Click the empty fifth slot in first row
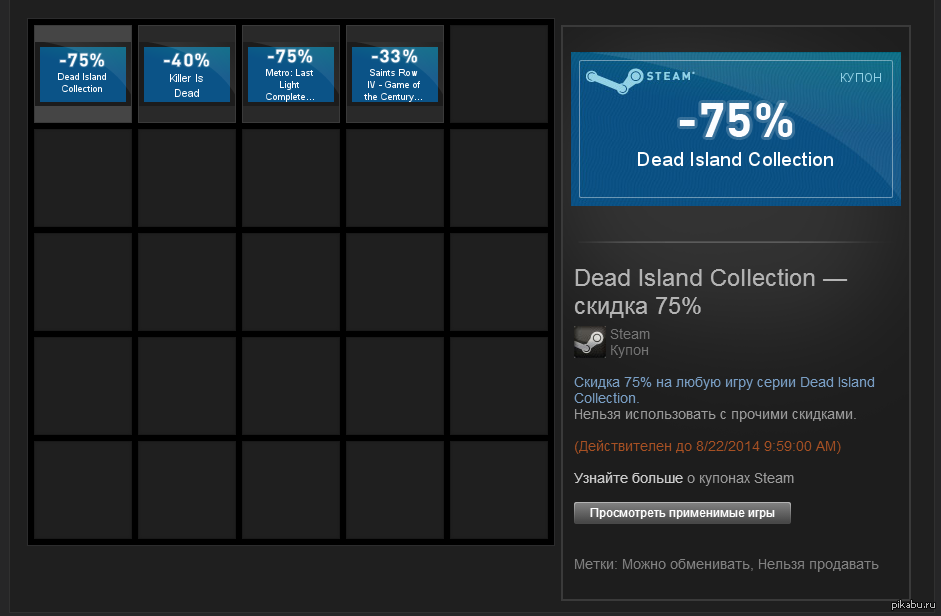The width and height of the screenshot is (941, 616). pos(499,74)
